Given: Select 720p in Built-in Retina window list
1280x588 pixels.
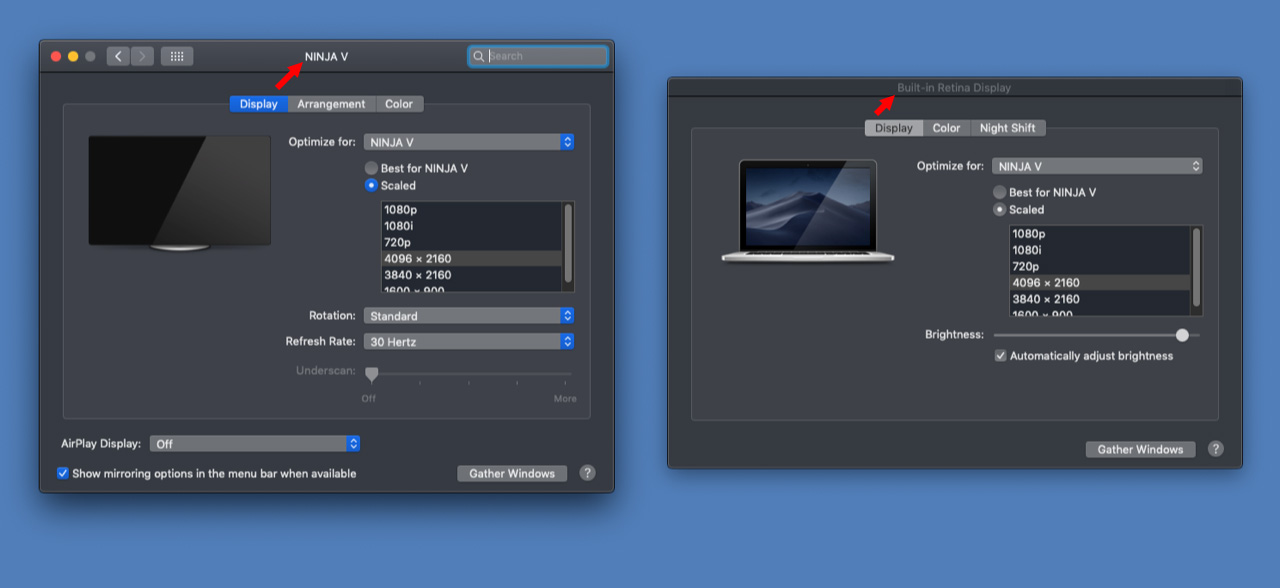Looking at the screenshot, I should tap(1099, 266).
